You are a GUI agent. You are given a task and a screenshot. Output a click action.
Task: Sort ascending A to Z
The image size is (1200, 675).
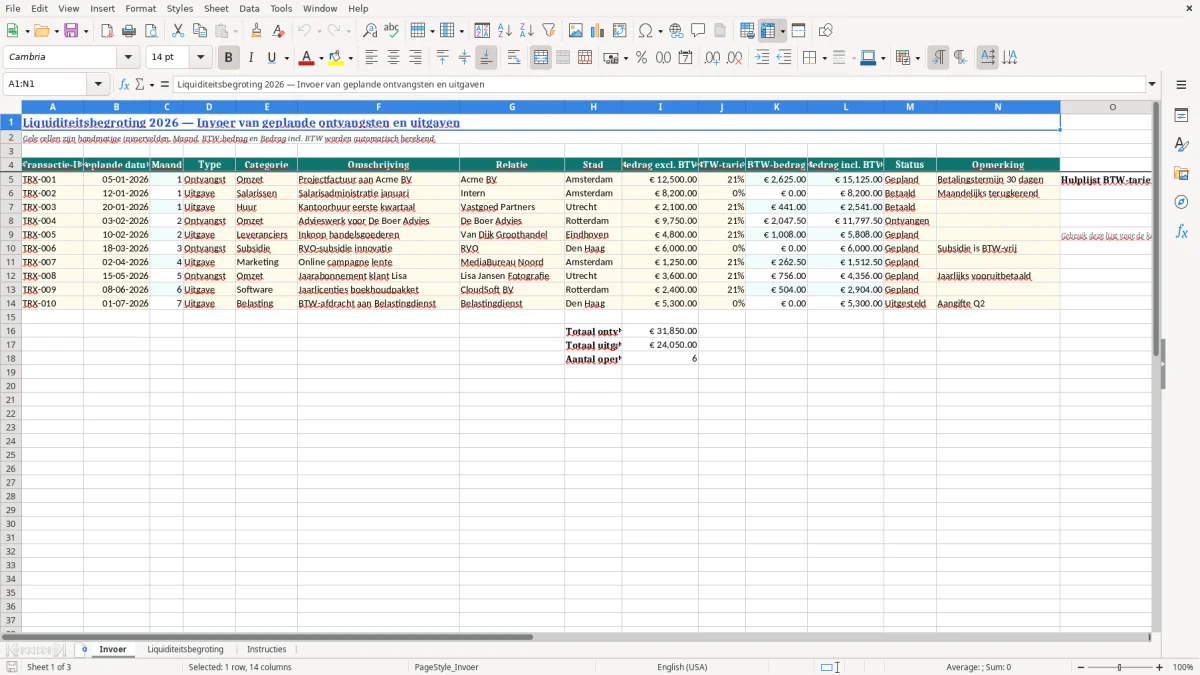[x=505, y=31]
